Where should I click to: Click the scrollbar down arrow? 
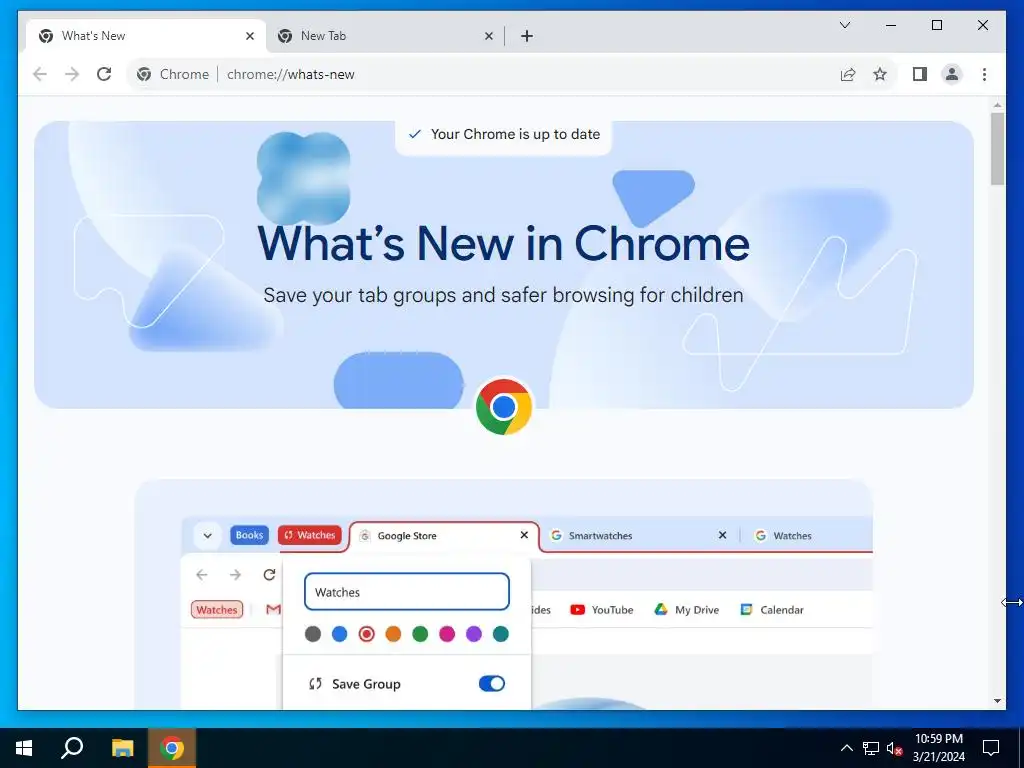point(997,701)
